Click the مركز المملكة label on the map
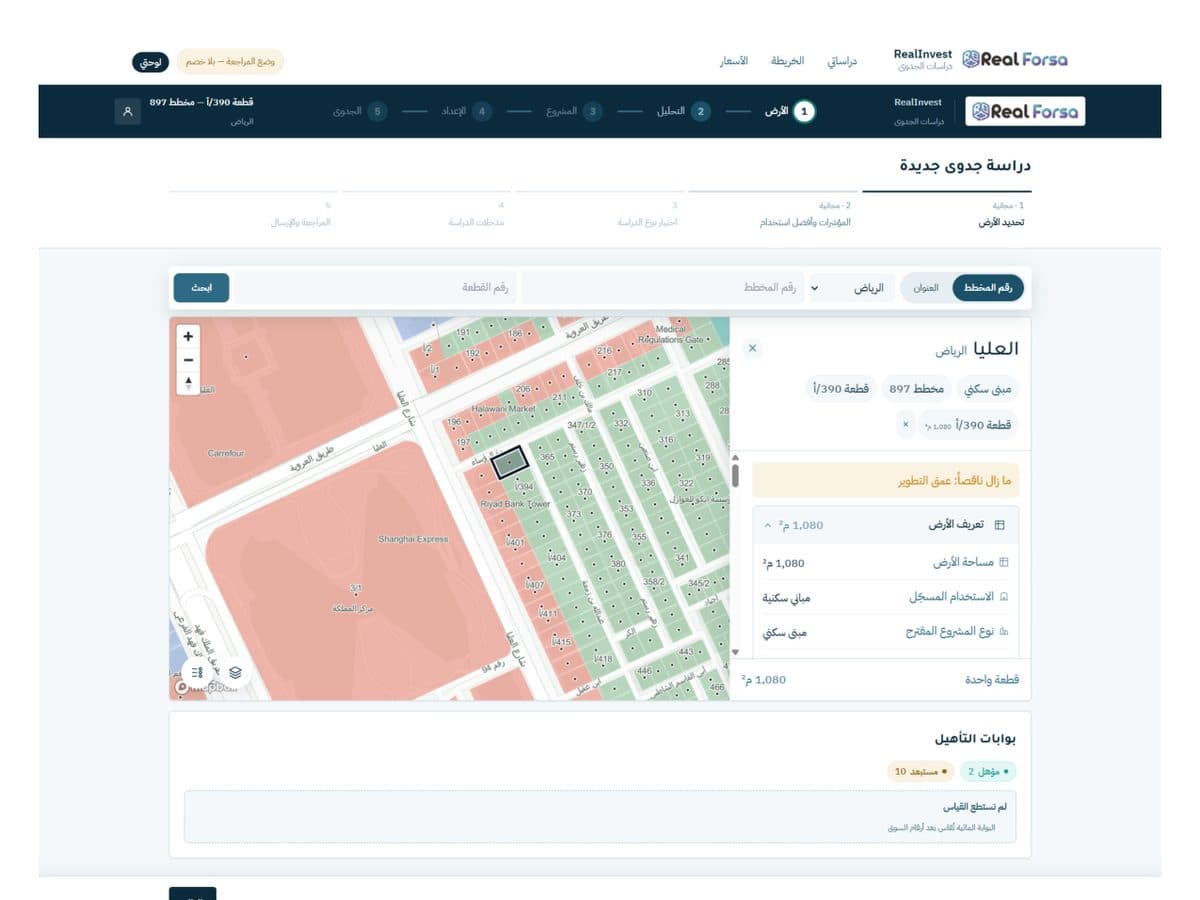This screenshot has width=1200, height=900. (x=354, y=609)
